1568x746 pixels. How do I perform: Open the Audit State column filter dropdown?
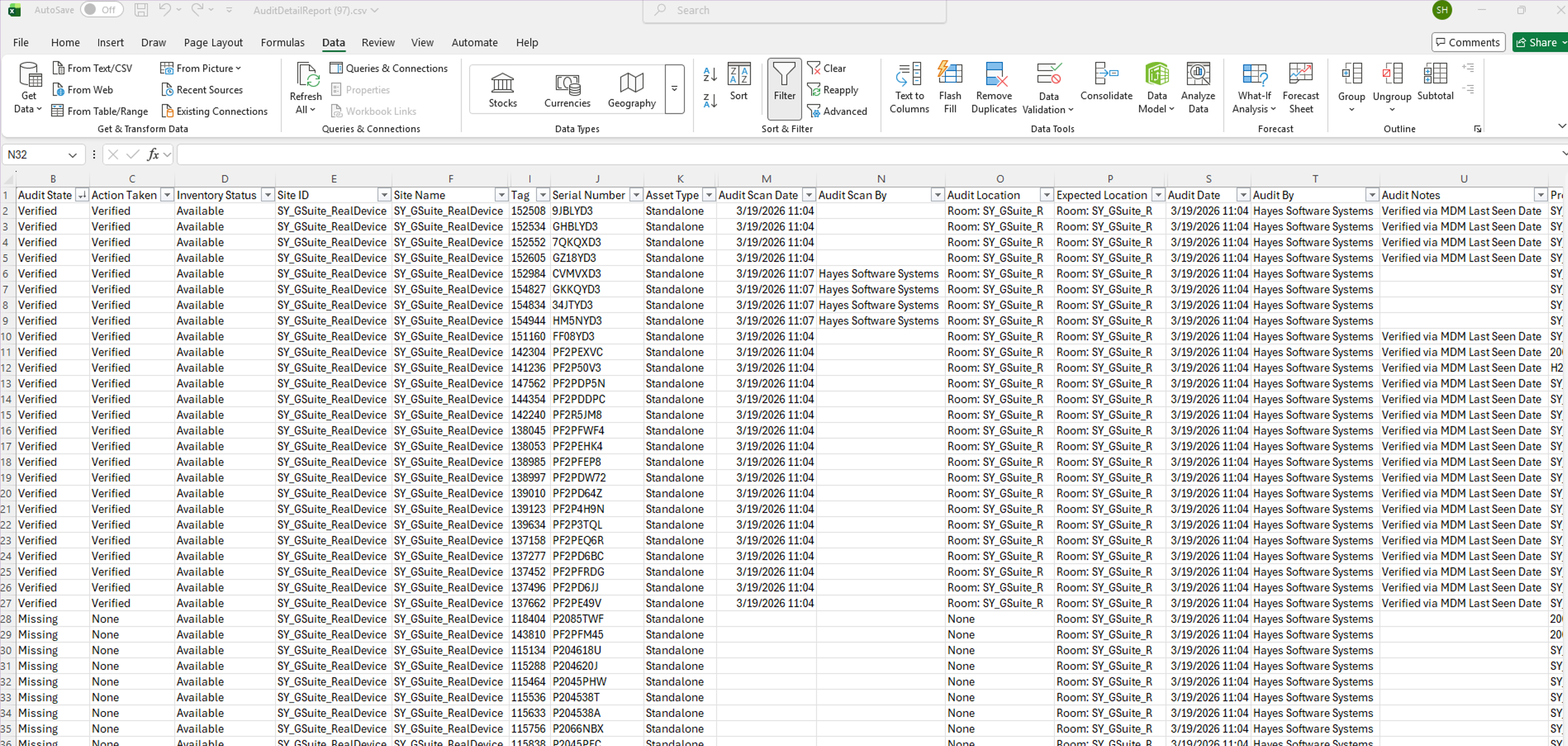coord(82,195)
